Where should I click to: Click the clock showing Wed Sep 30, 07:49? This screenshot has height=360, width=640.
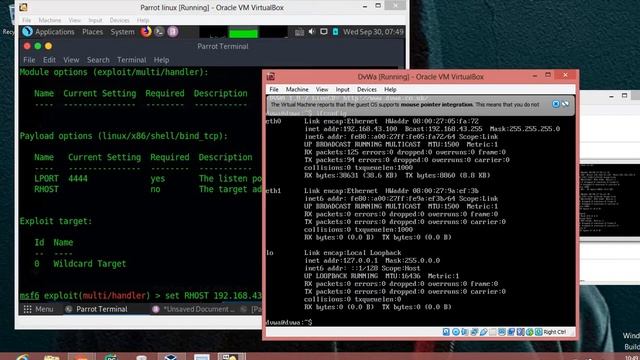coord(373,31)
